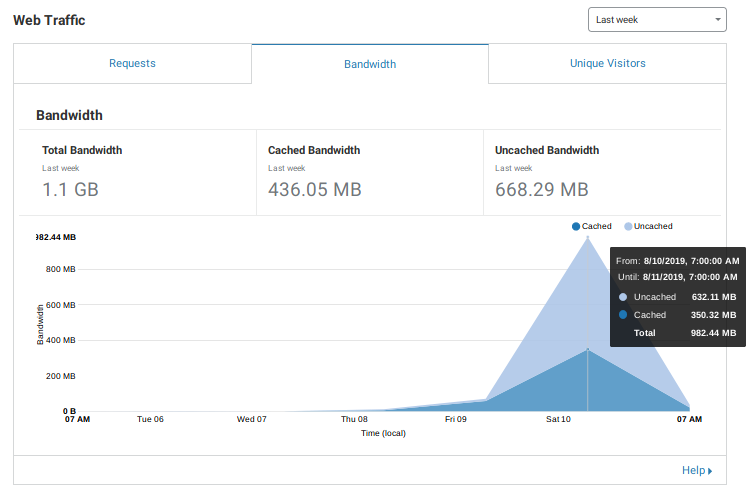The image size is (753, 490).
Task: Click the peak data point of Uncached area
Action: [588, 237]
